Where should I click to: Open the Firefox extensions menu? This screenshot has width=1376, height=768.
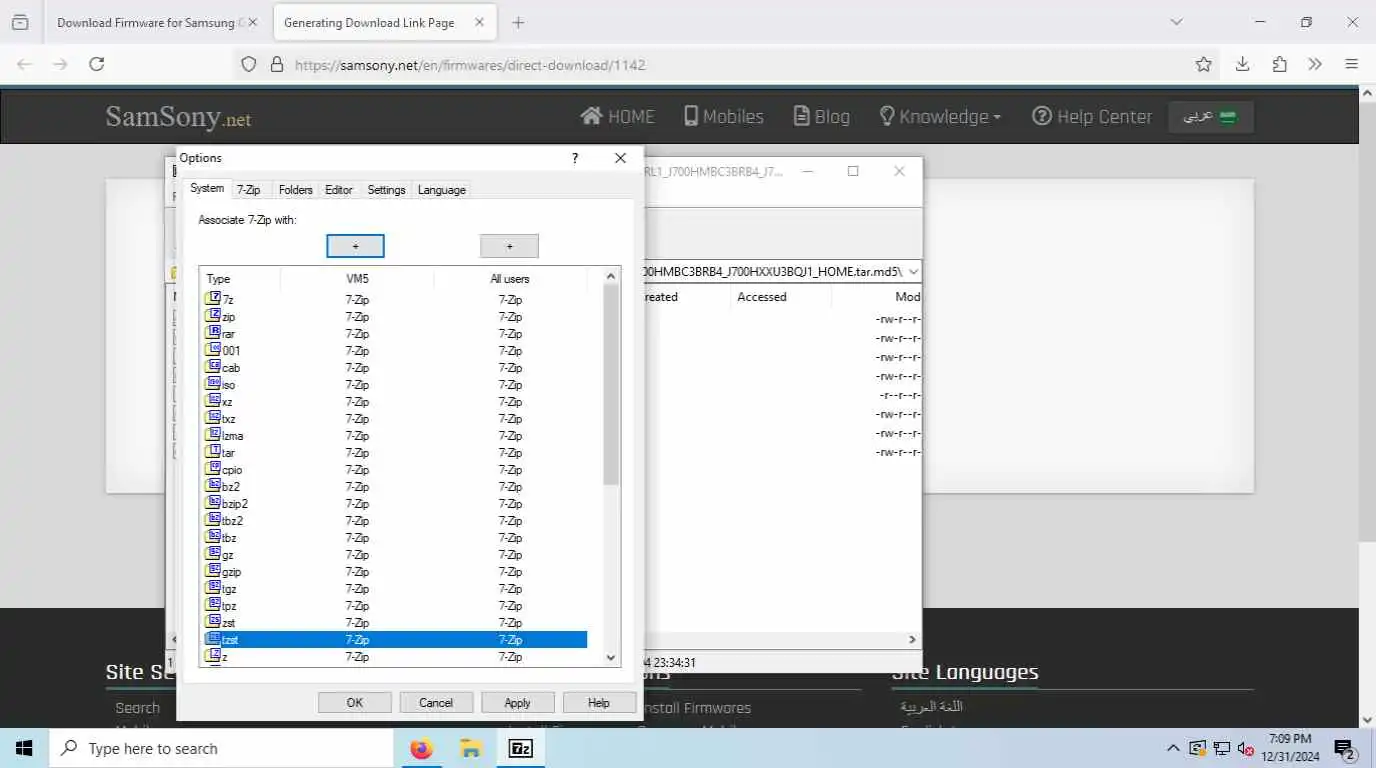point(1279,64)
